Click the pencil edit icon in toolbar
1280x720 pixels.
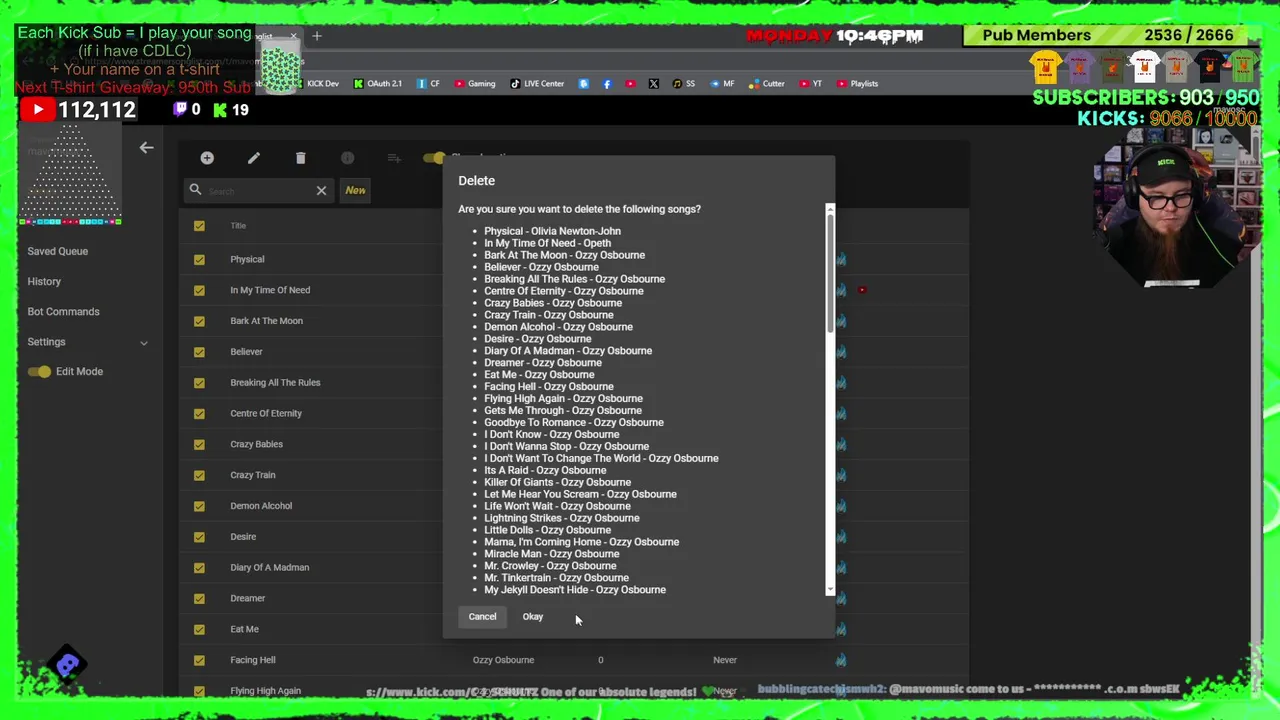point(254,158)
